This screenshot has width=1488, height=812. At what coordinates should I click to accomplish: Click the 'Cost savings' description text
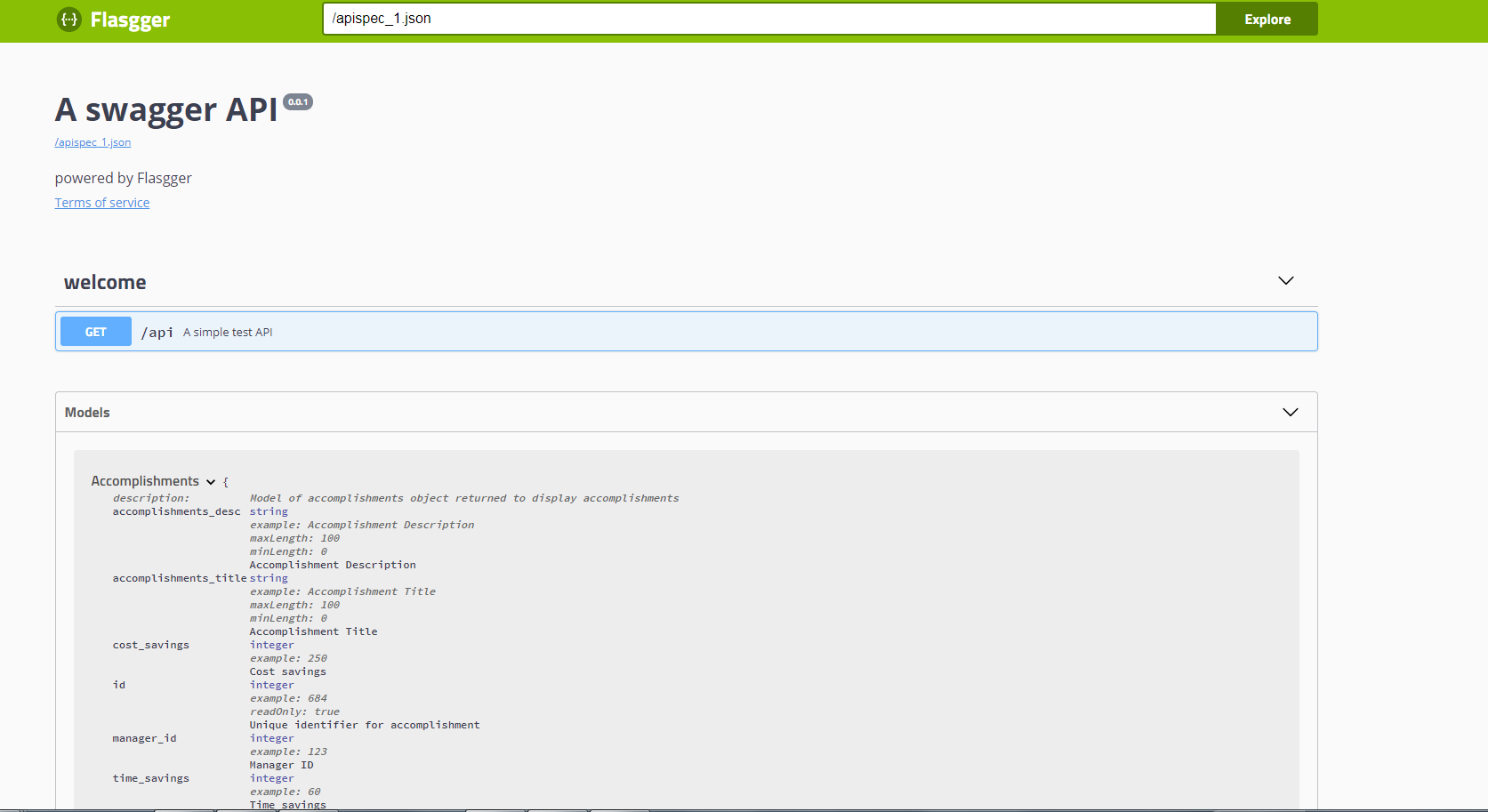(288, 672)
